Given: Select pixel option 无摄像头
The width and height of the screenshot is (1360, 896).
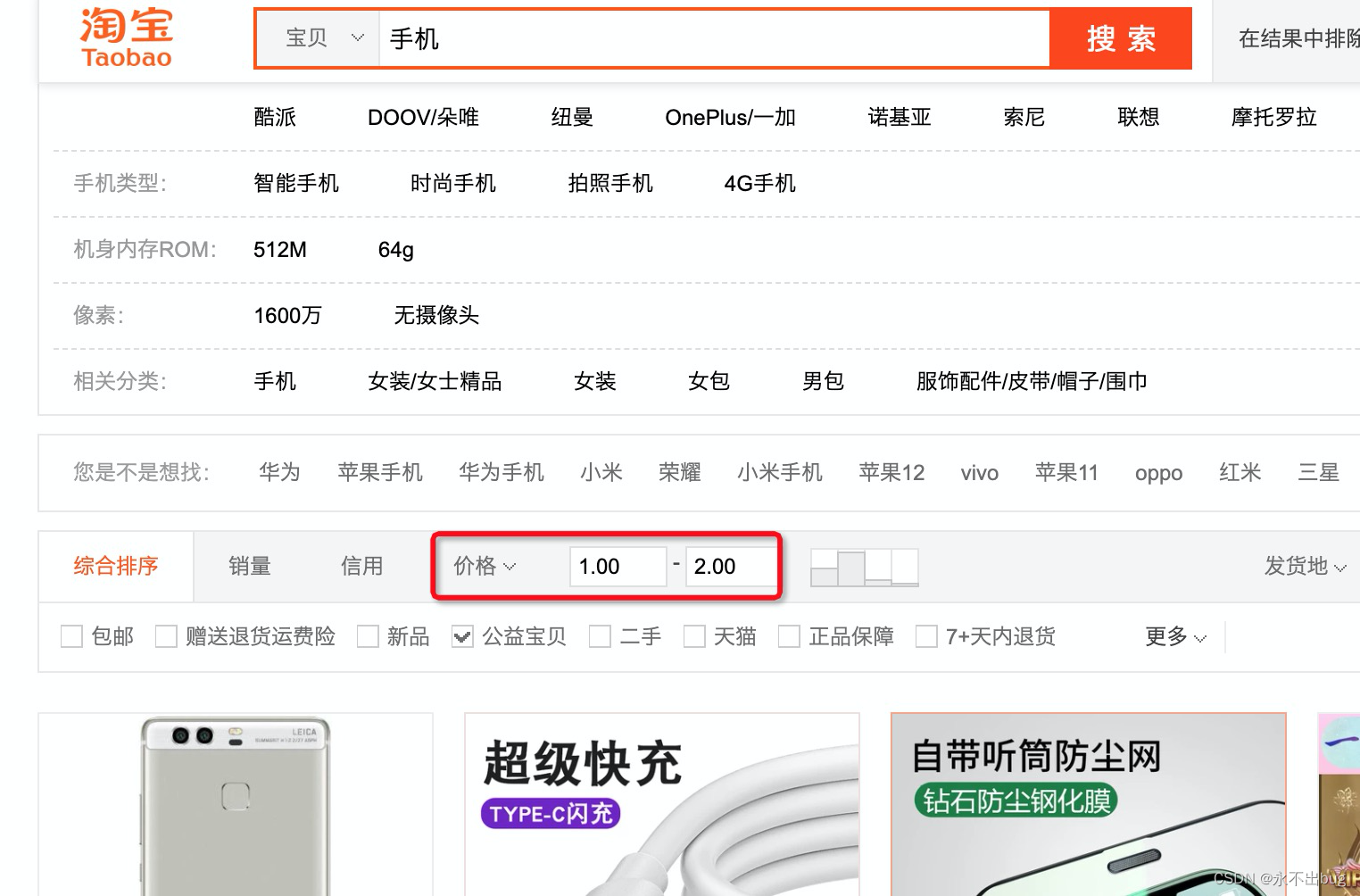Looking at the screenshot, I should pyautogui.click(x=437, y=315).
